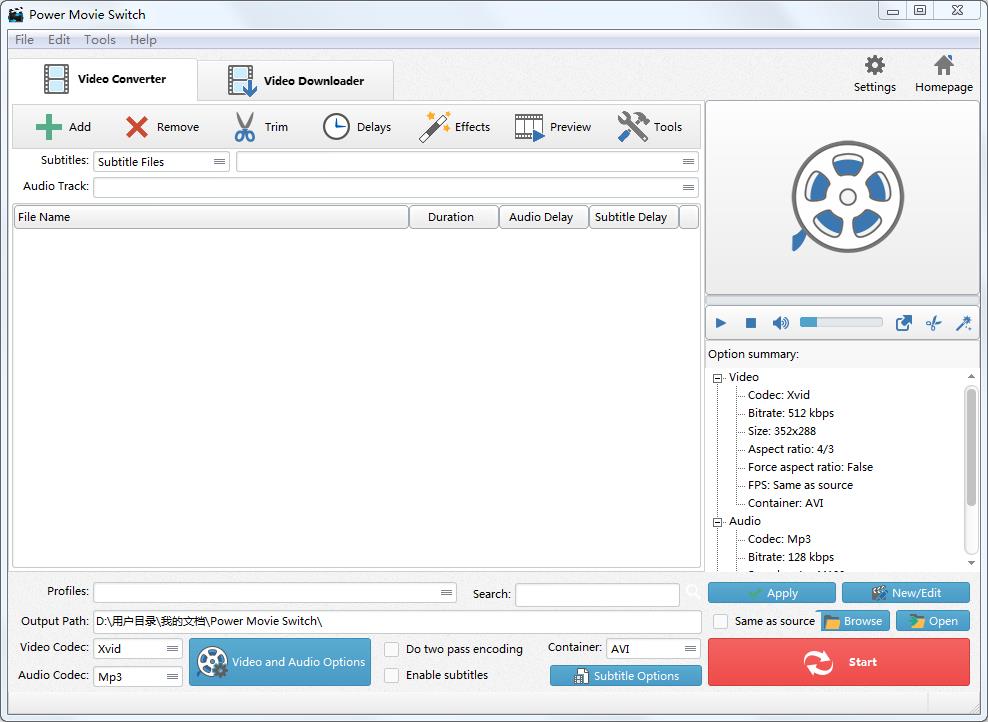This screenshot has width=988, height=722.
Task: Collapse the Video node in option summary
Action: tap(717, 378)
